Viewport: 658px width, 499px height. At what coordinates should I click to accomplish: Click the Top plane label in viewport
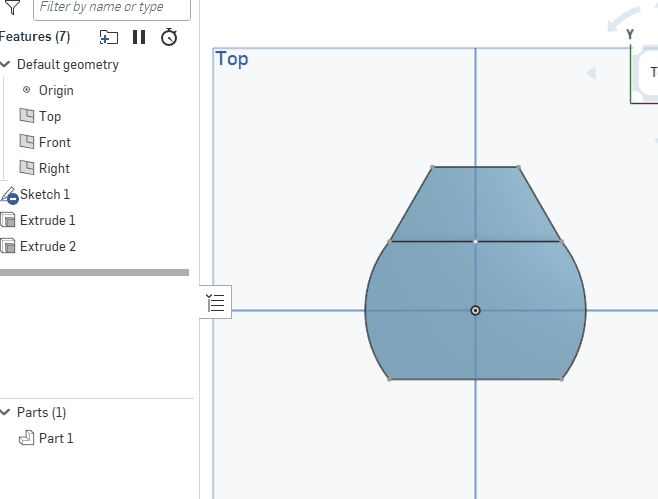coord(232,59)
